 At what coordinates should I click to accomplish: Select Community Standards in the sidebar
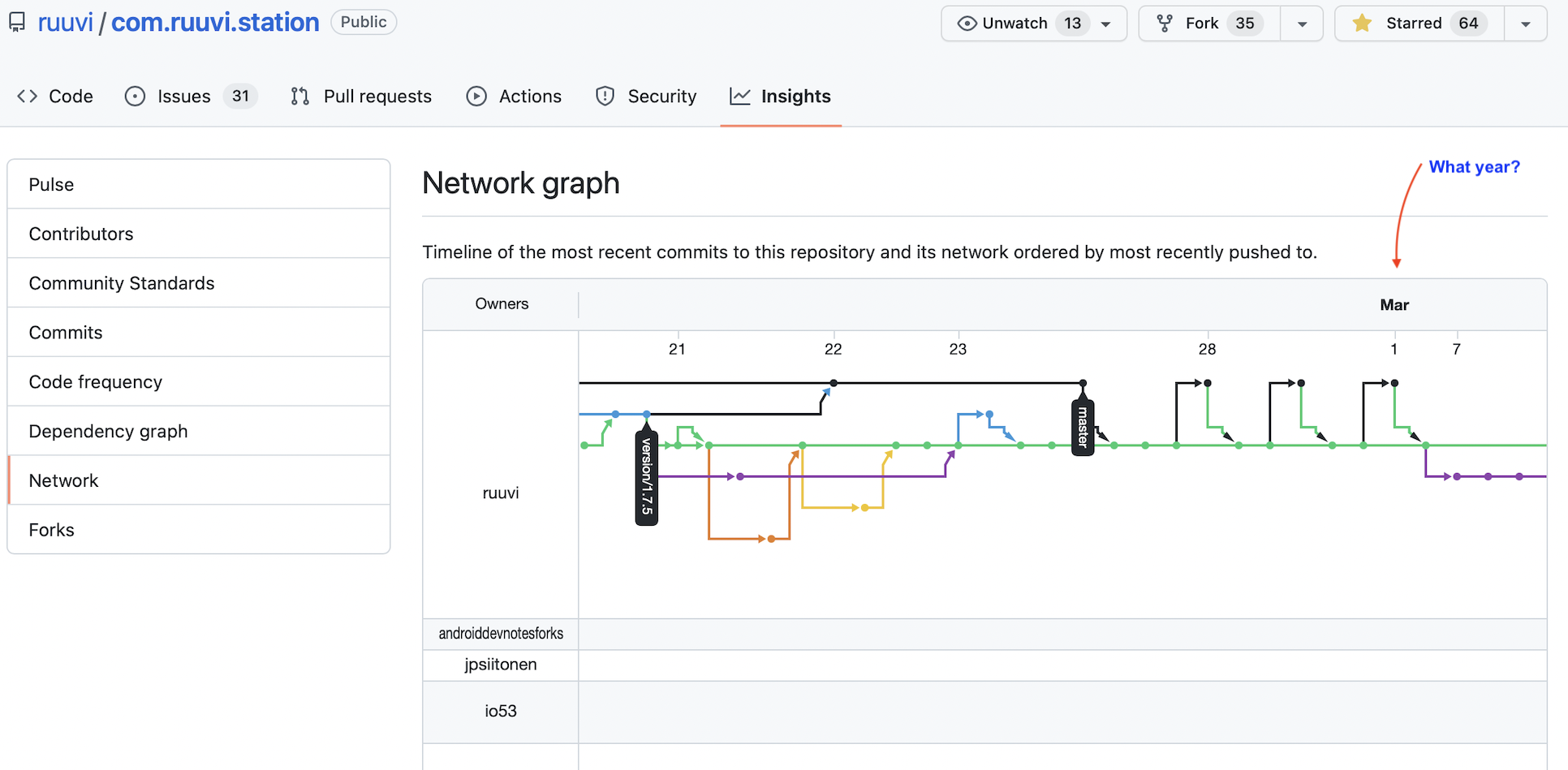[x=199, y=283]
